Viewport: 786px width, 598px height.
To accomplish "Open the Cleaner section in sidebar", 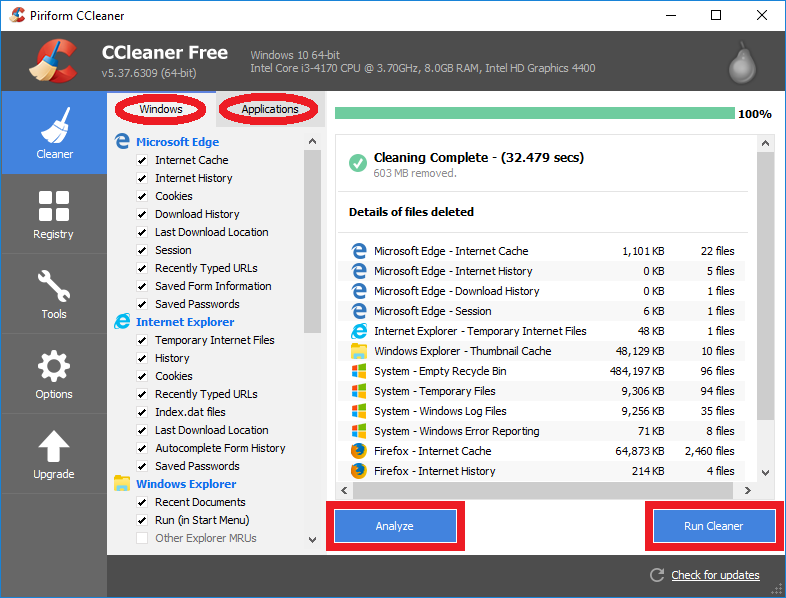I will tap(54, 133).
